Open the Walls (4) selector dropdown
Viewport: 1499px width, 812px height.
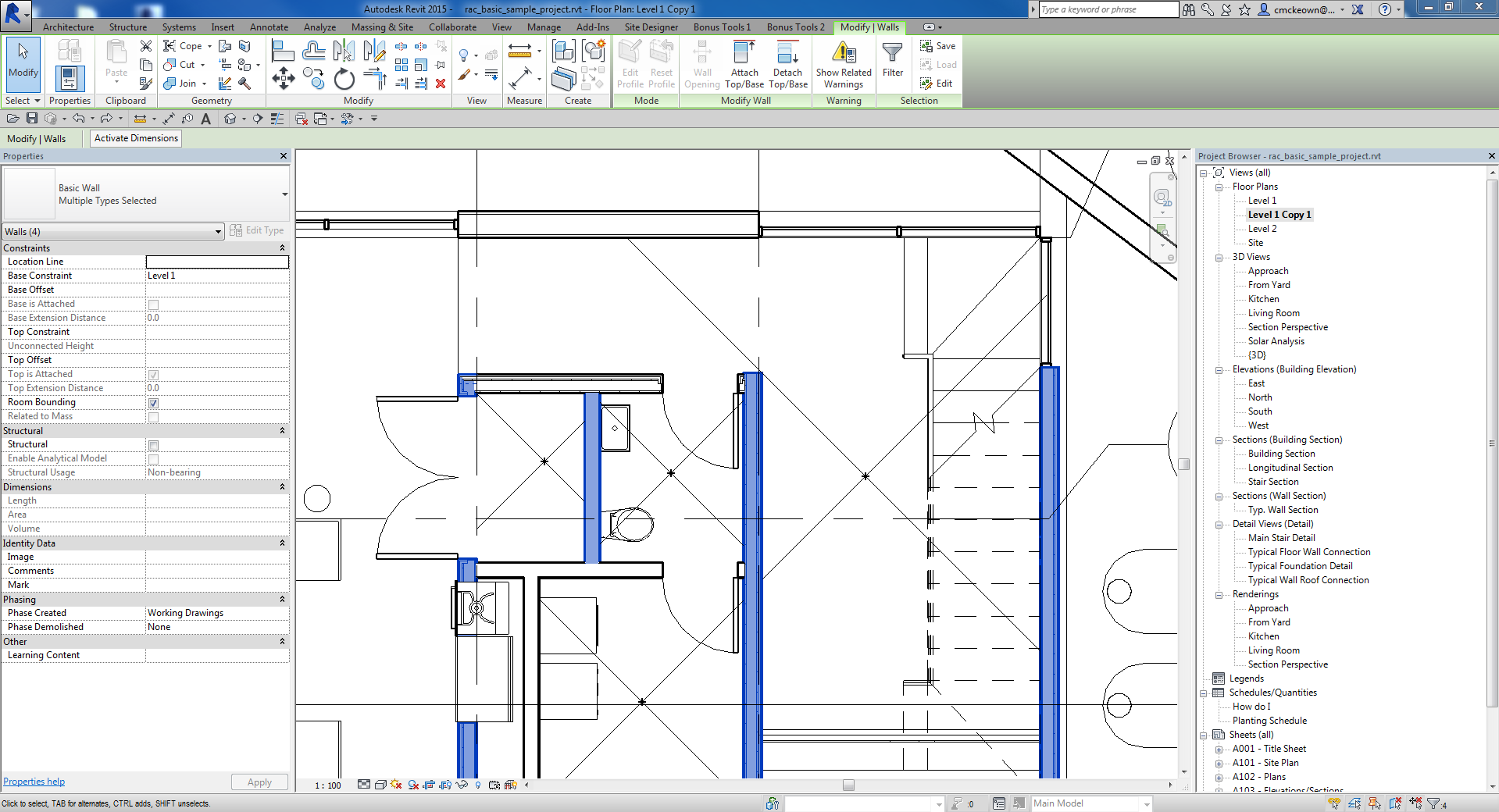217,232
